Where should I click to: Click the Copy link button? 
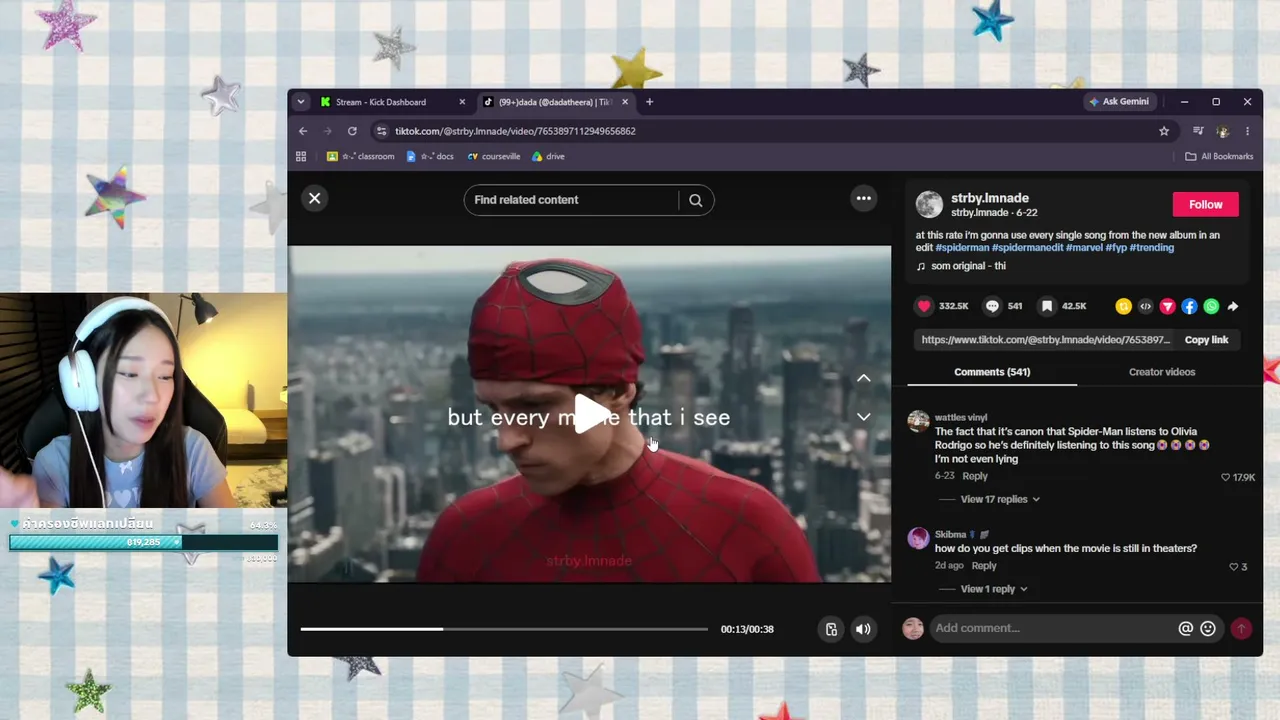(x=1206, y=340)
